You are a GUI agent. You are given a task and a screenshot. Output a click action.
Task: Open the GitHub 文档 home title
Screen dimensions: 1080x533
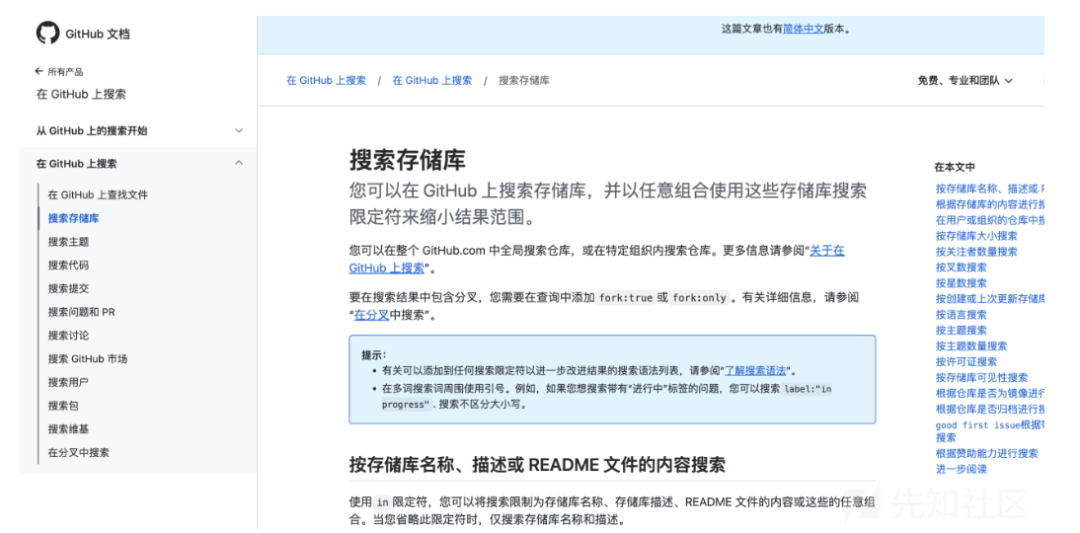[x=98, y=34]
